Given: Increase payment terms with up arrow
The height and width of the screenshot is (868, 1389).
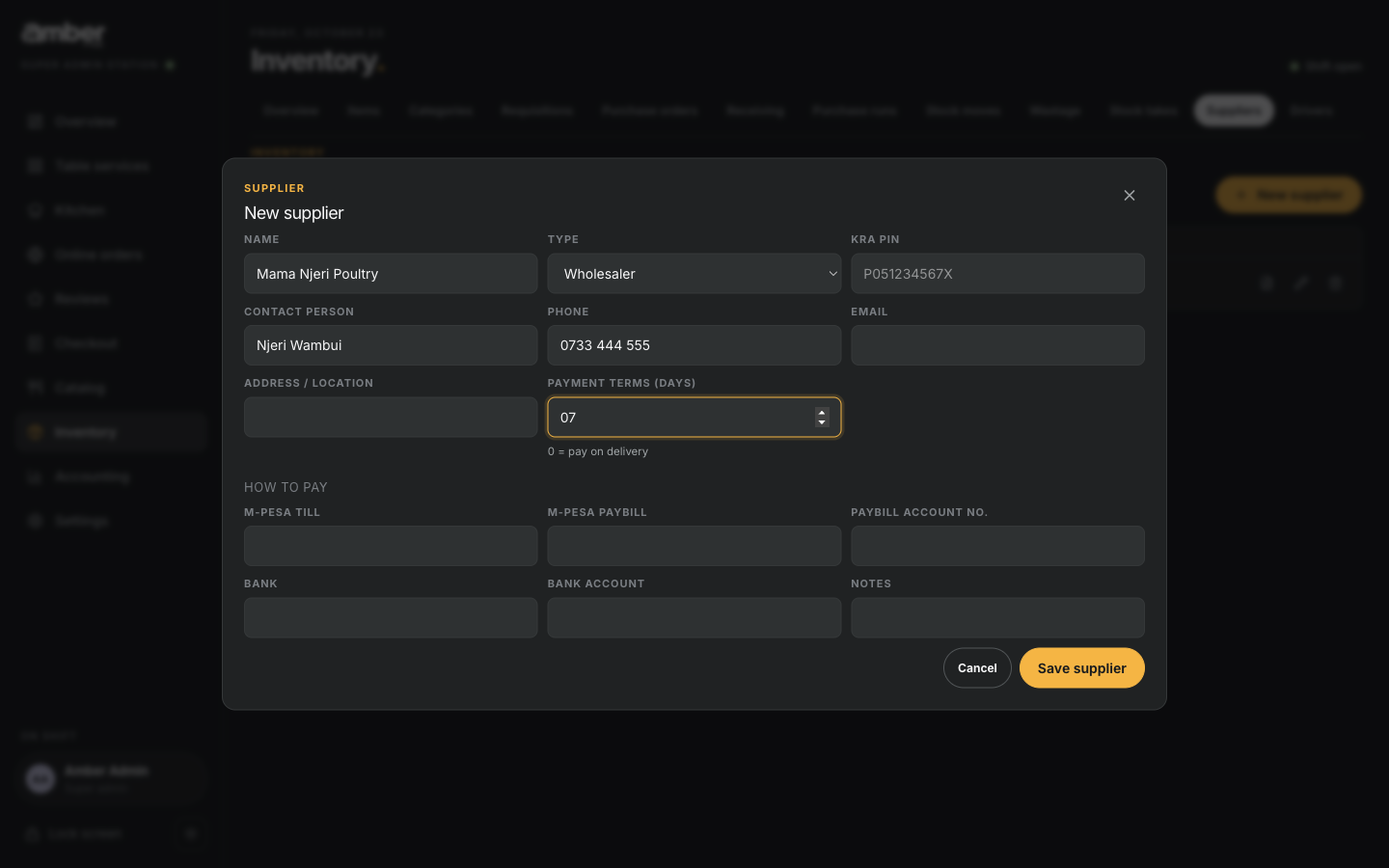Looking at the screenshot, I should click(822, 412).
